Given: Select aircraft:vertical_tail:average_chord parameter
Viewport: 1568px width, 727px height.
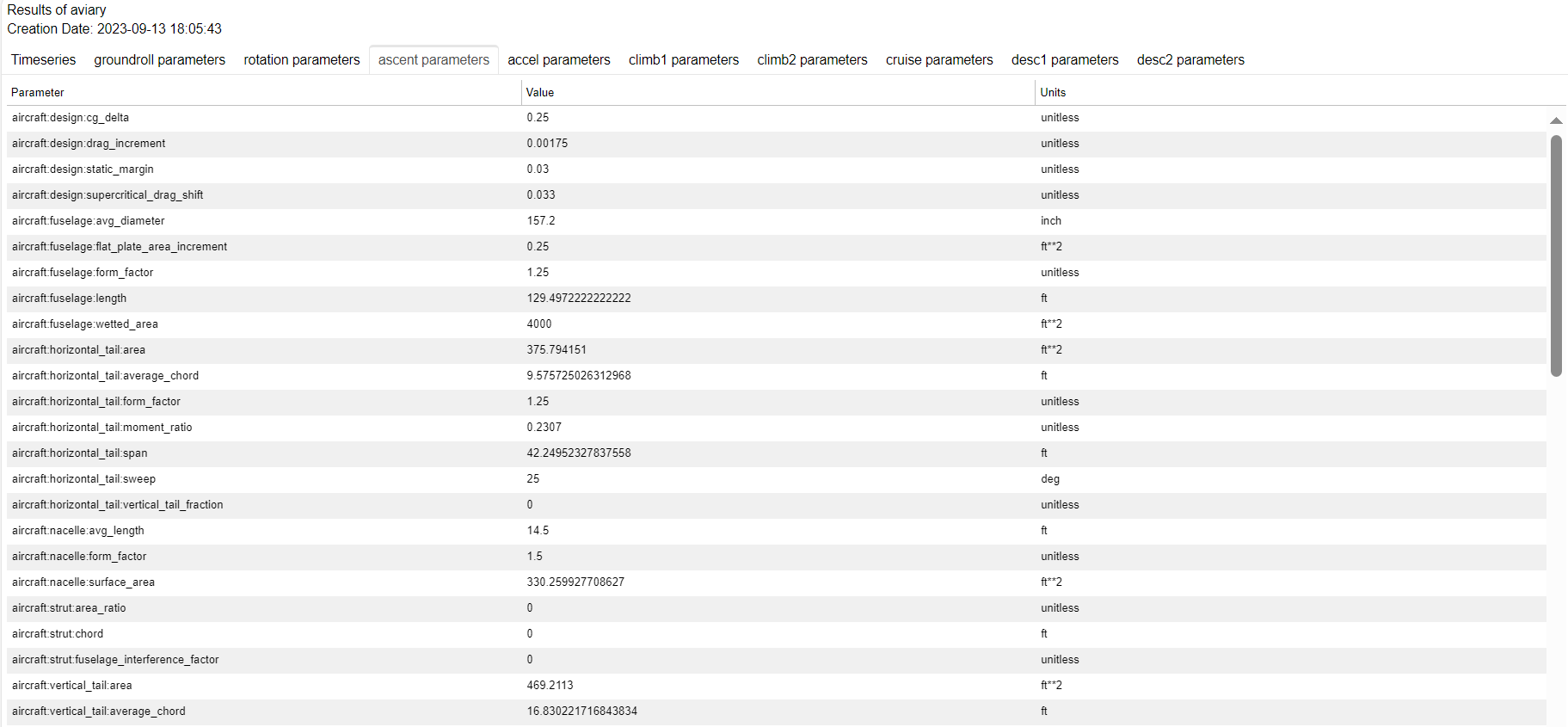Looking at the screenshot, I should [x=99, y=712].
